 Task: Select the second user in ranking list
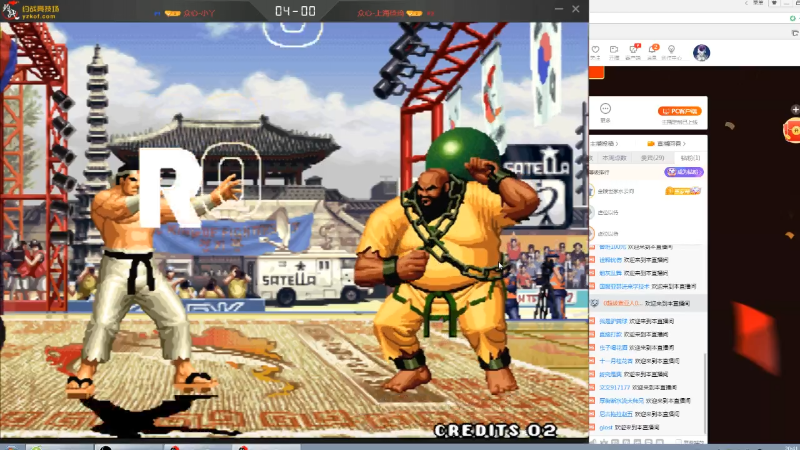608,212
